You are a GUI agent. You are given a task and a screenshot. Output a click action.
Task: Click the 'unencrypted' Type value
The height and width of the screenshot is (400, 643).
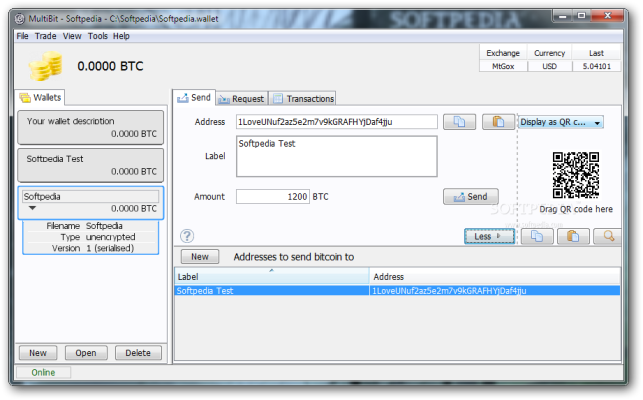pyautogui.click(x=110, y=237)
